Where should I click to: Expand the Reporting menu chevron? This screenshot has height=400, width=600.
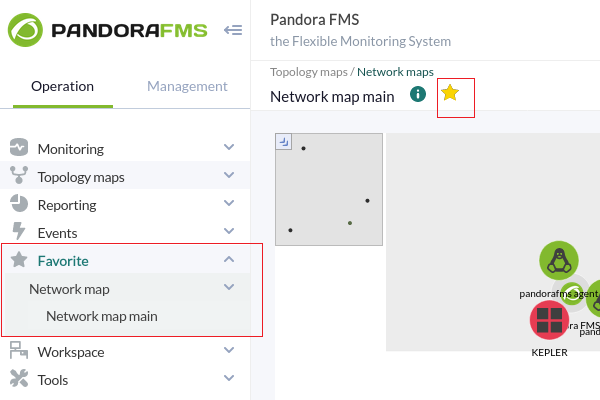pos(229,203)
